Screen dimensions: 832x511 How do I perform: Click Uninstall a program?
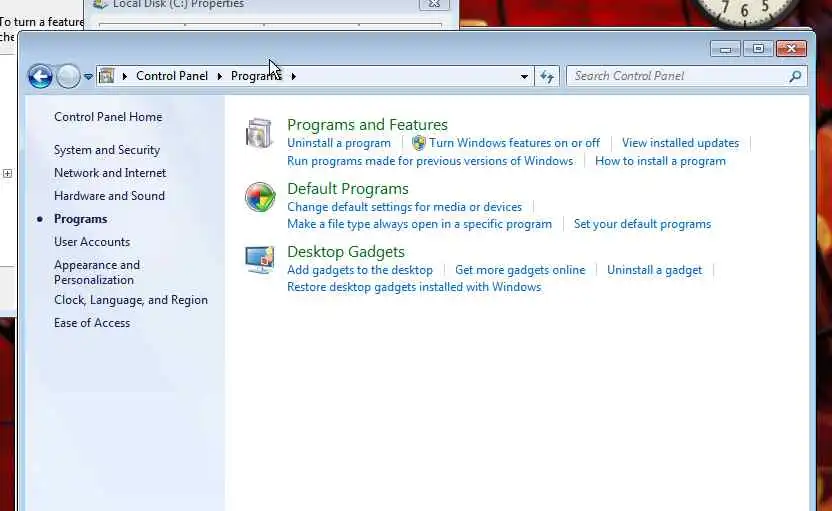click(339, 143)
